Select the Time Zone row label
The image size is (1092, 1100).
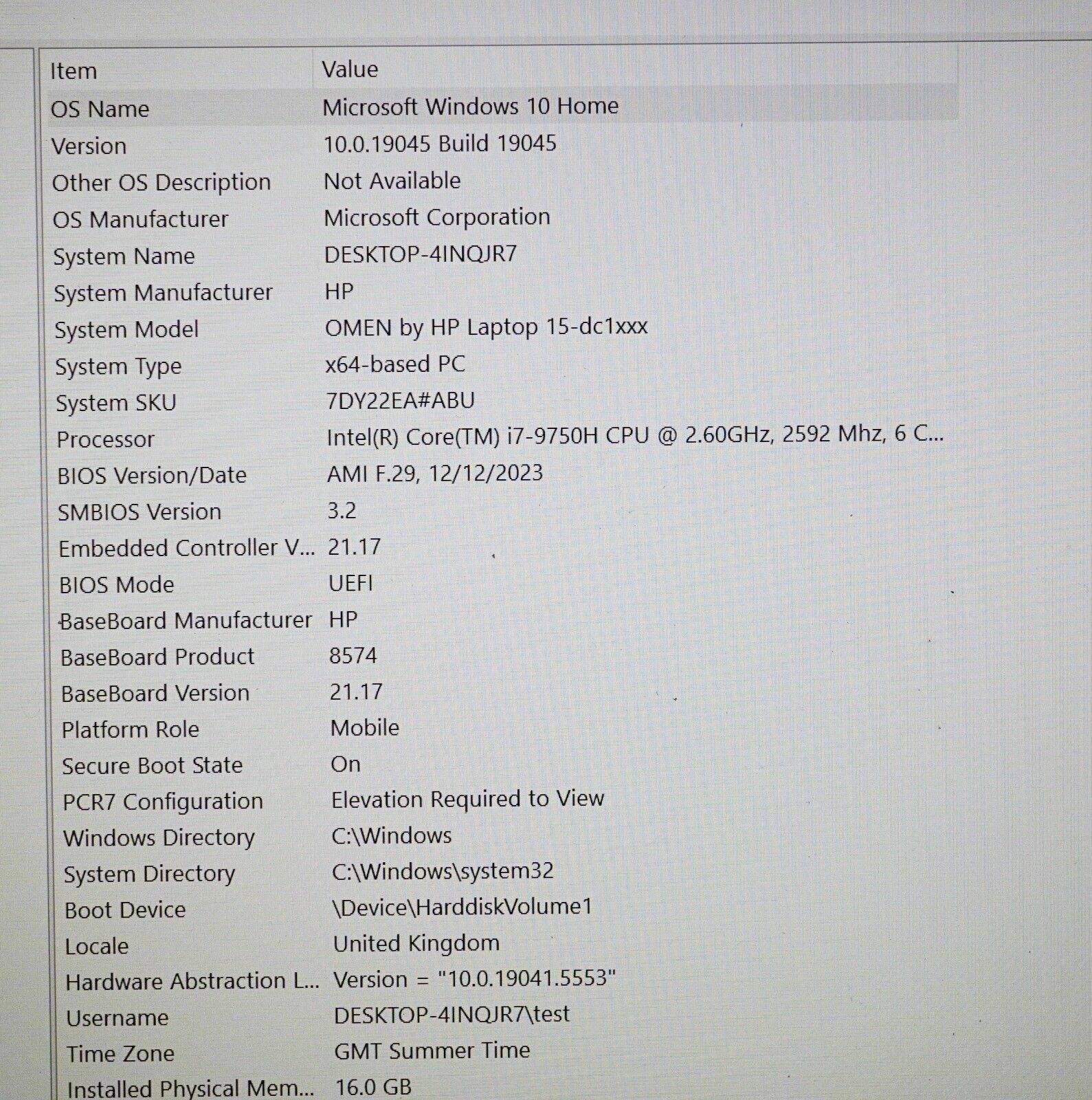(121, 1053)
